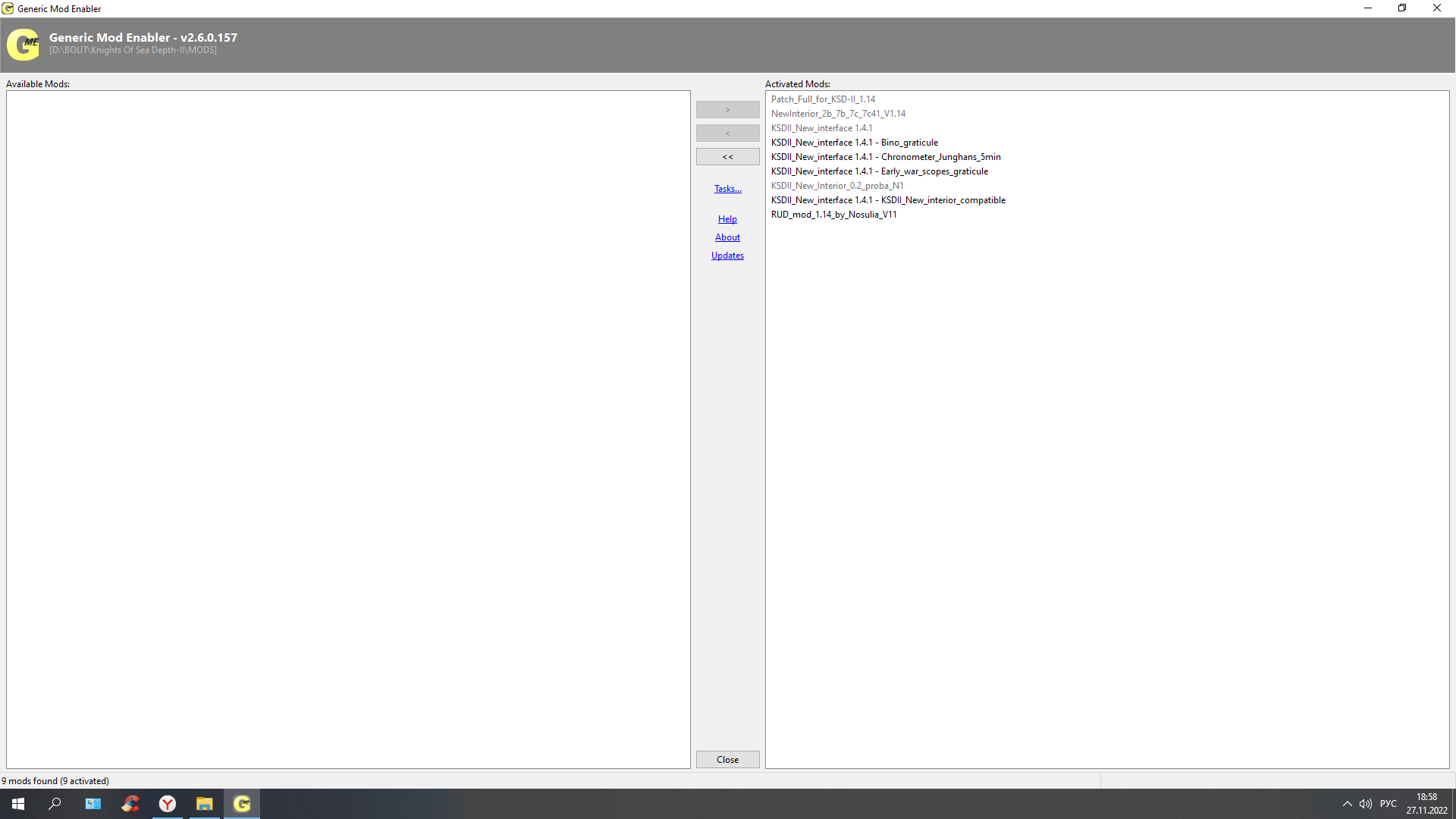This screenshot has height=819, width=1456.
Task: Select RUD_mod_1.14_by_Nosulia_V11 mod
Action: click(x=833, y=215)
